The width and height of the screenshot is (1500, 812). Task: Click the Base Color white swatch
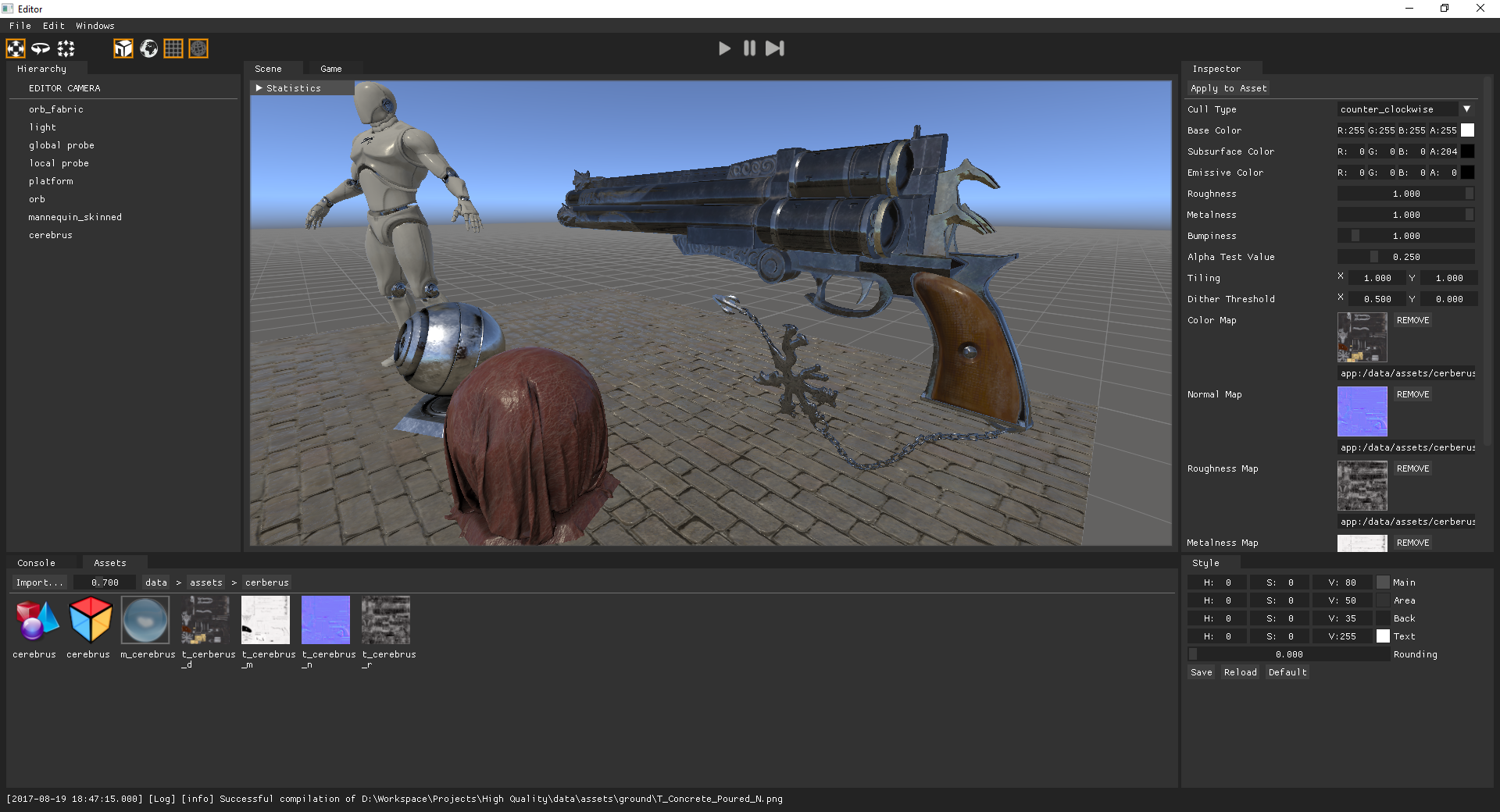1467,130
